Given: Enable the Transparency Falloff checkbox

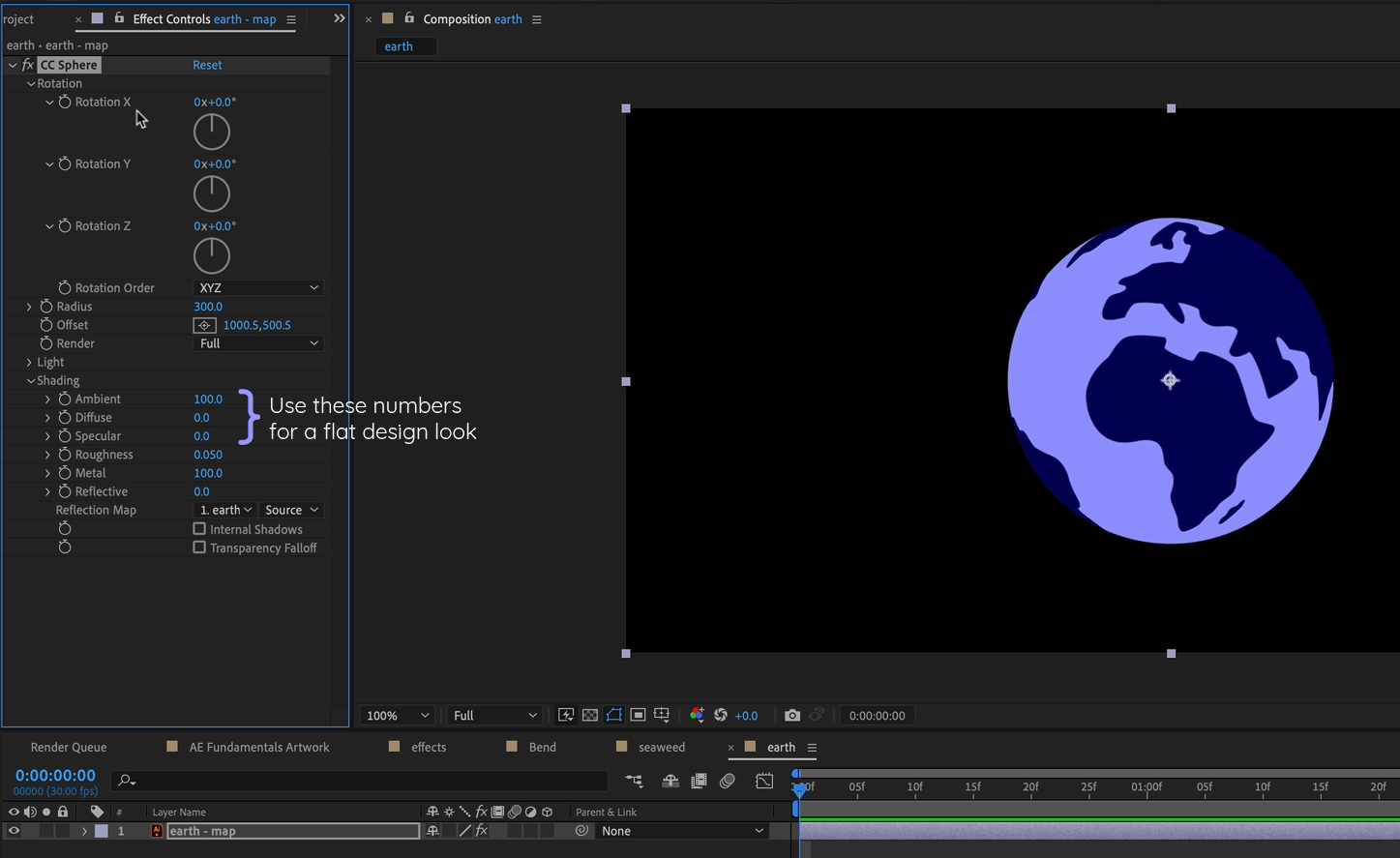Looking at the screenshot, I should click(x=199, y=547).
